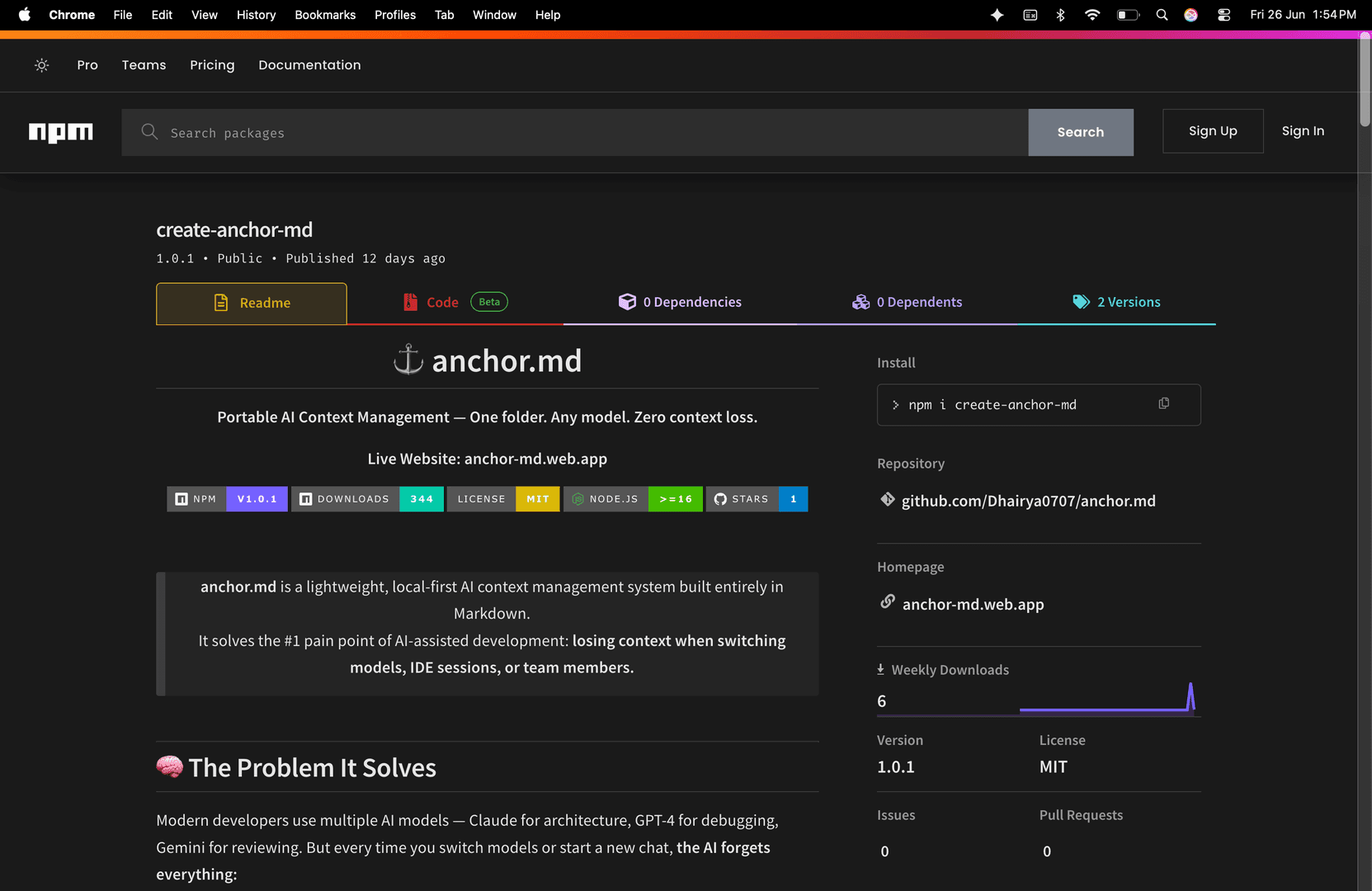Screen dimensions: 1372x891
Task: Open the 0 Dependencies tab
Action: click(680, 302)
